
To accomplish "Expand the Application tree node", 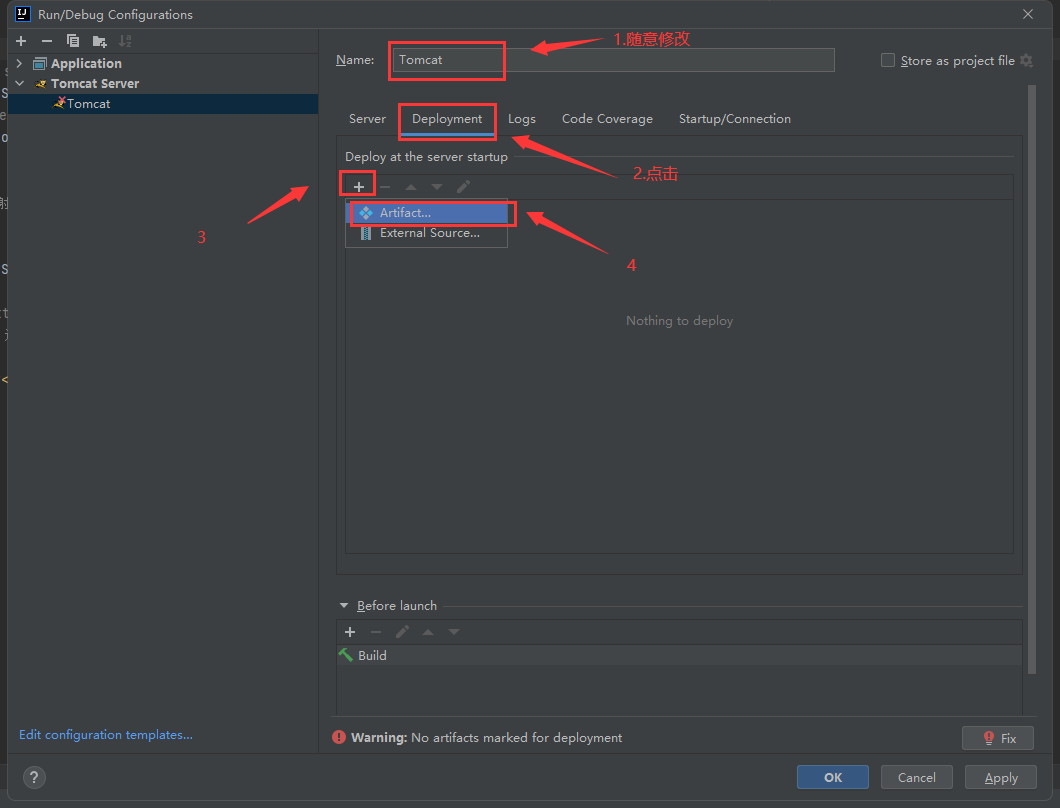I will (x=19, y=64).
